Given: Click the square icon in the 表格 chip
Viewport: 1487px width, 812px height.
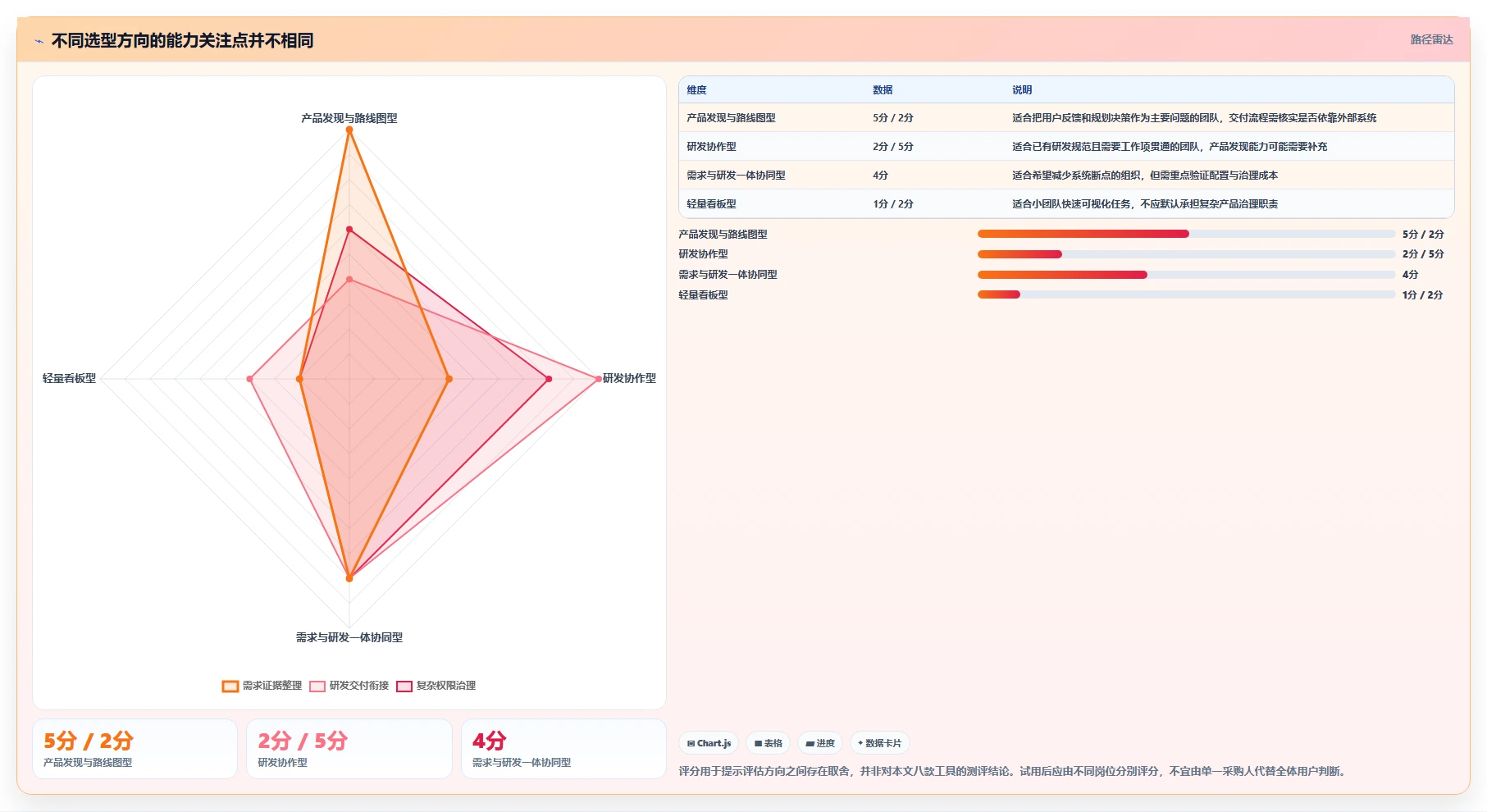Looking at the screenshot, I should click(x=759, y=744).
